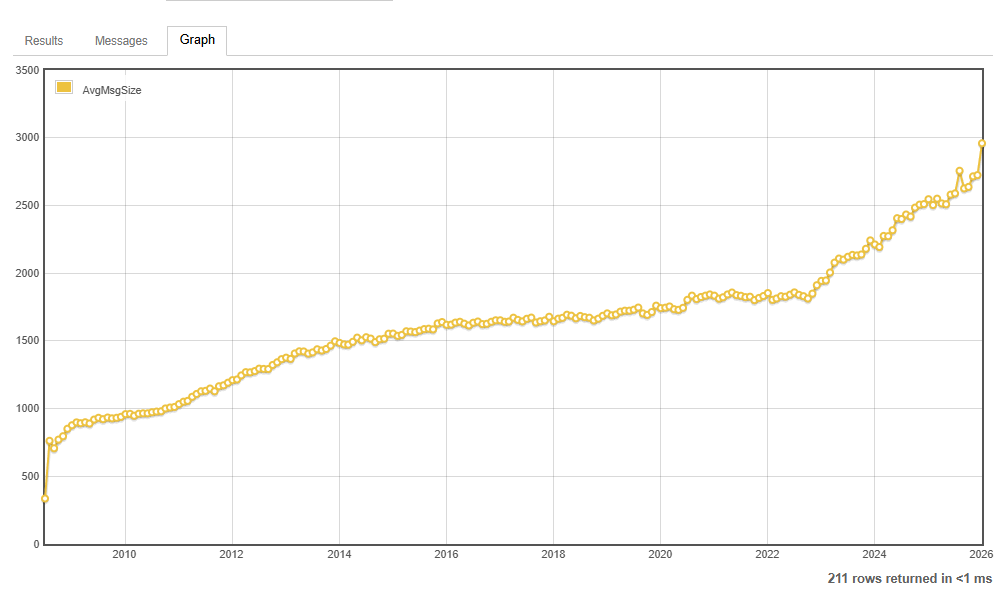Click the yellow AvgMsgSize legend swatch
1008x596 pixels.
pos(64,87)
